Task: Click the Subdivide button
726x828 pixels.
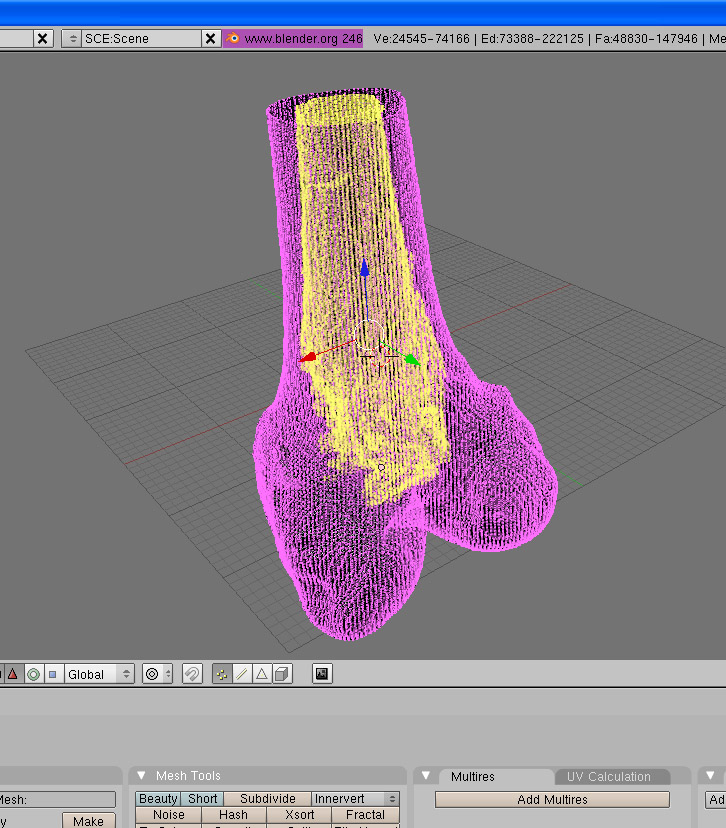Action: click(268, 798)
